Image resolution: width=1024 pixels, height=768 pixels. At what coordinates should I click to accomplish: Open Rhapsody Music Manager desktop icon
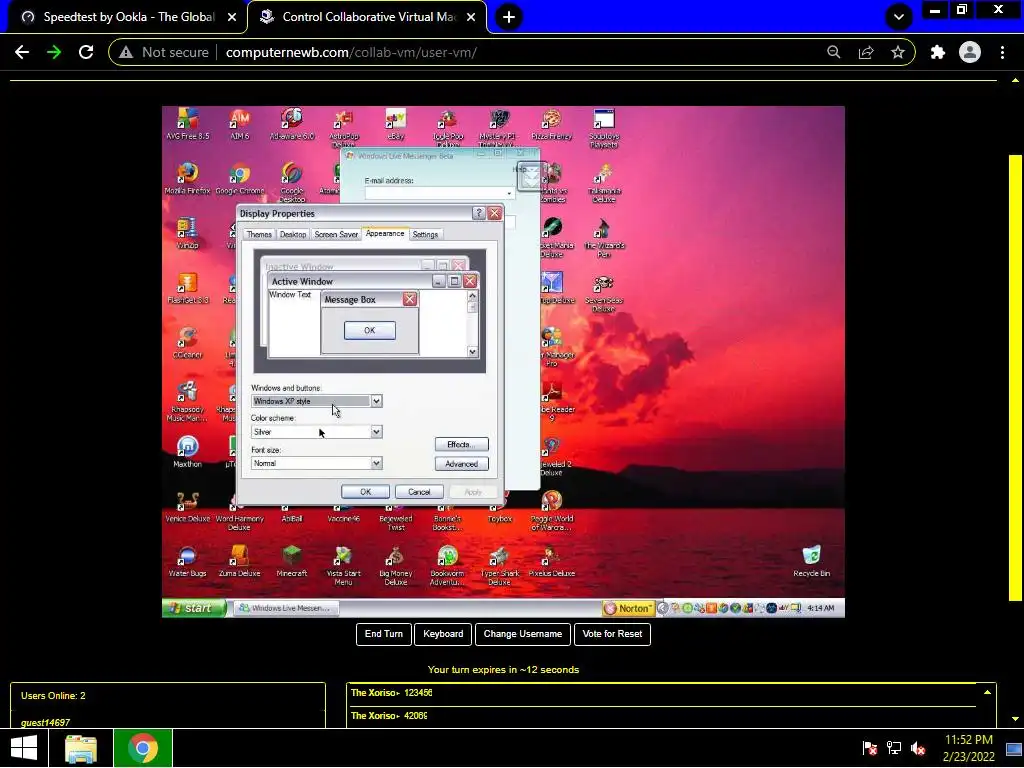(187, 401)
